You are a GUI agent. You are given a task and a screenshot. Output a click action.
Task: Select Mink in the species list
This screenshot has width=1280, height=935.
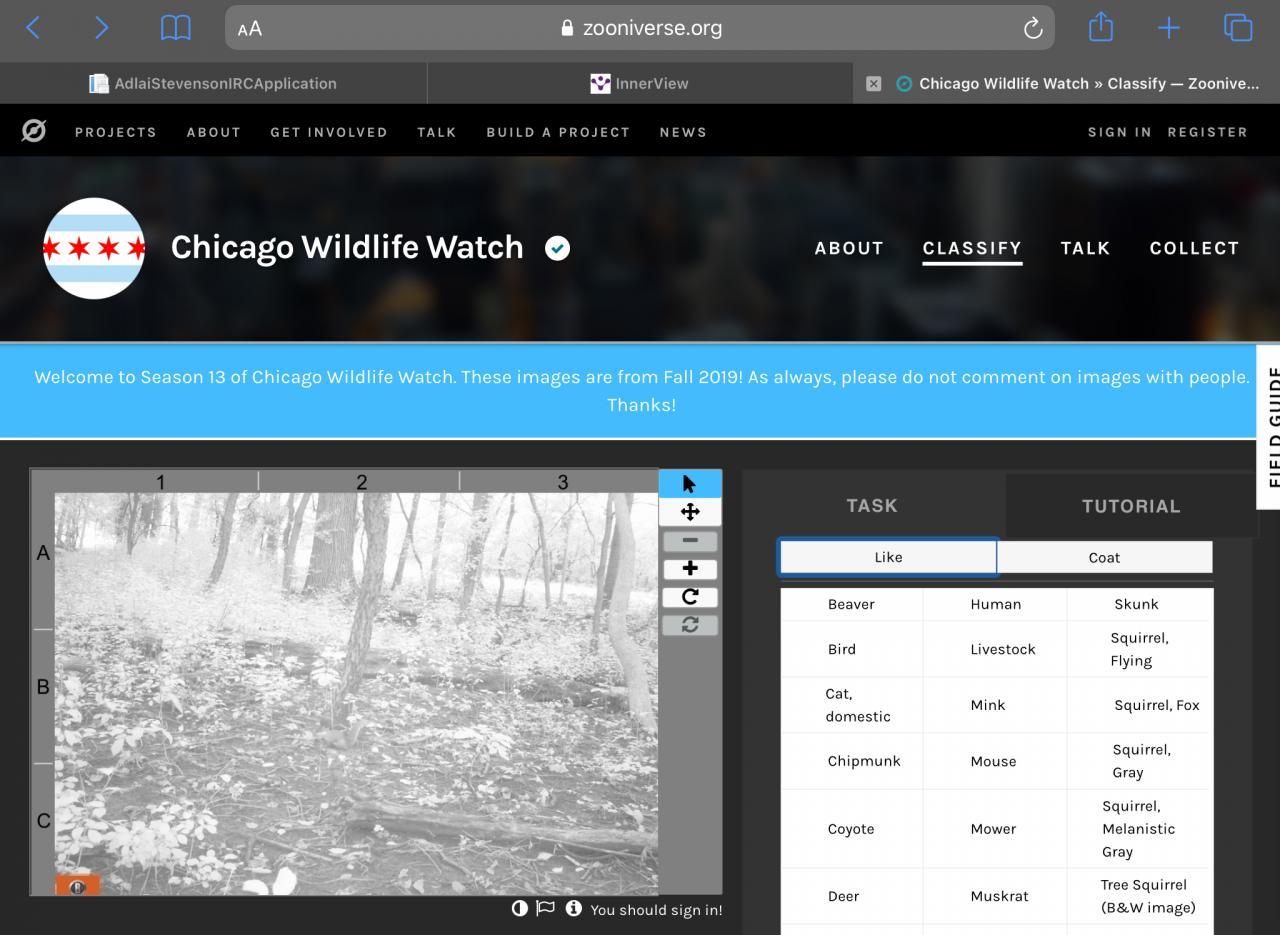pyautogui.click(x=995, y=705)
